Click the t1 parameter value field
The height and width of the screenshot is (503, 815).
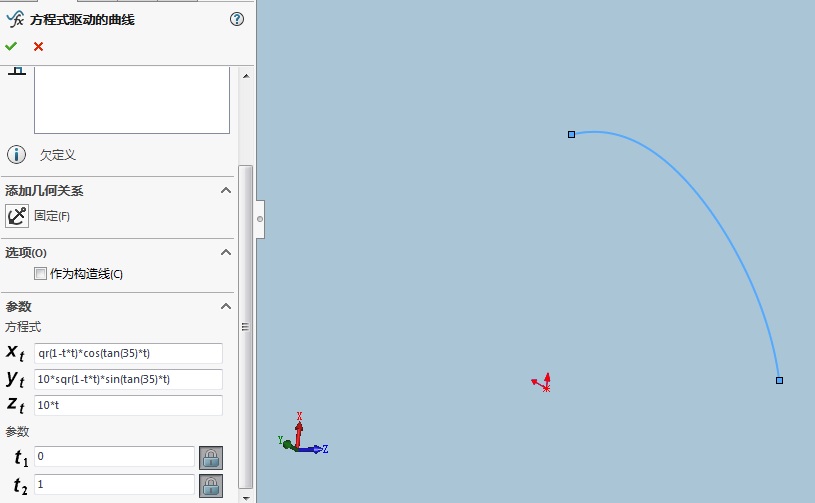pyautogui.click(x=114, y=456)
